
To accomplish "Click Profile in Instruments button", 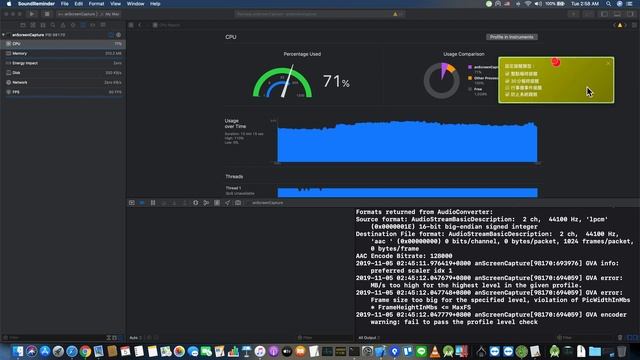I will (512, 37).
